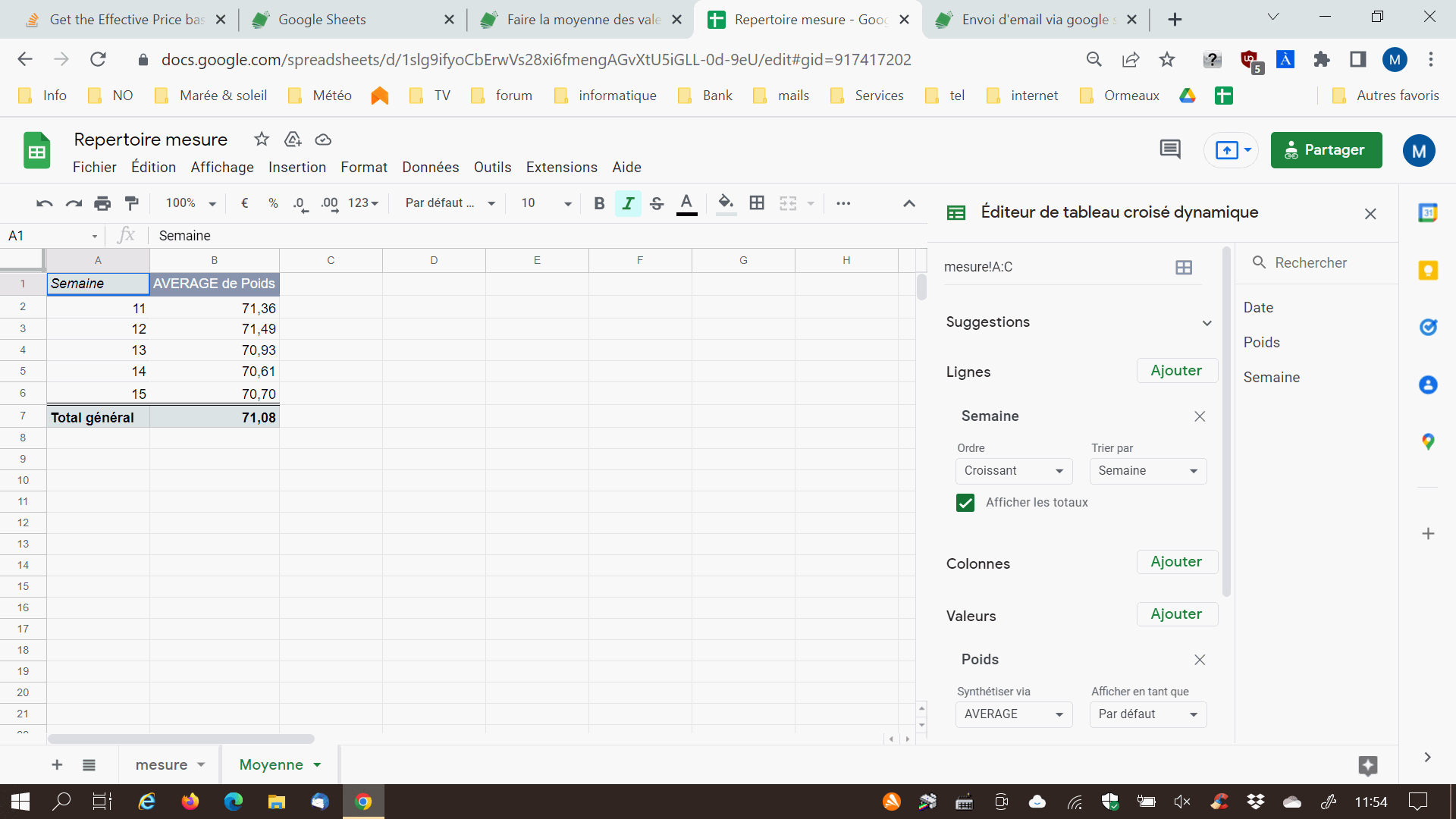Open the Croissant order dropdown
This screenshot has width=1456, height=819.
tap(1013, 471)
